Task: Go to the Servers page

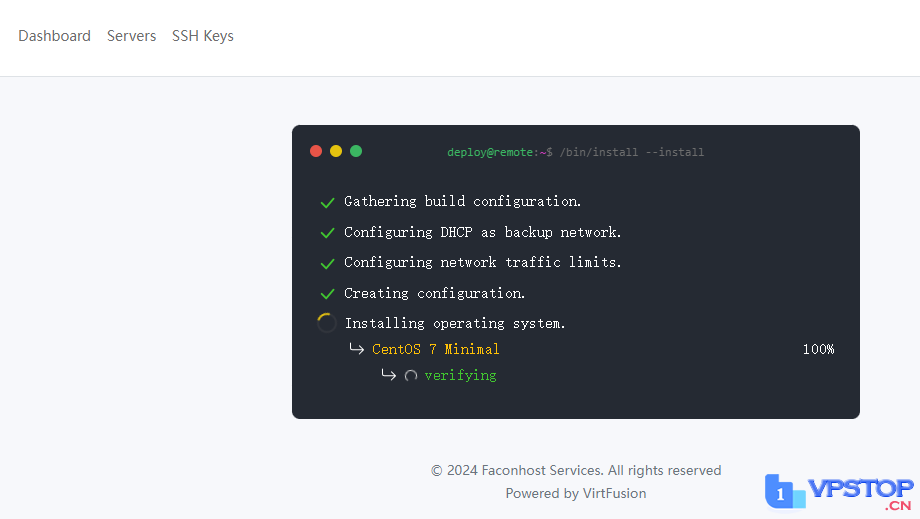Action: pos(131,36)
